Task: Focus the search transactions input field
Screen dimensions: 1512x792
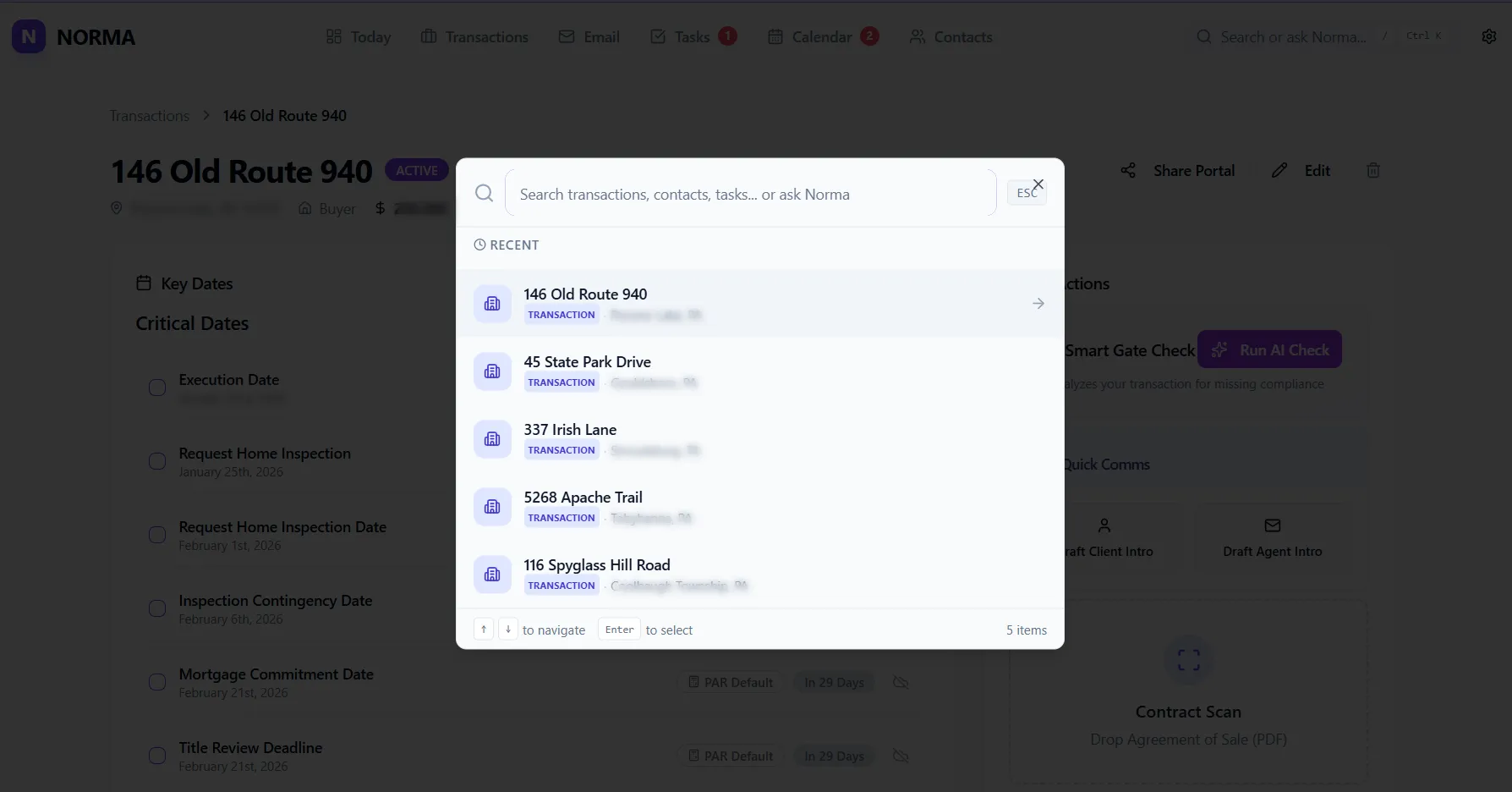Action: click(x=750, y=194)
